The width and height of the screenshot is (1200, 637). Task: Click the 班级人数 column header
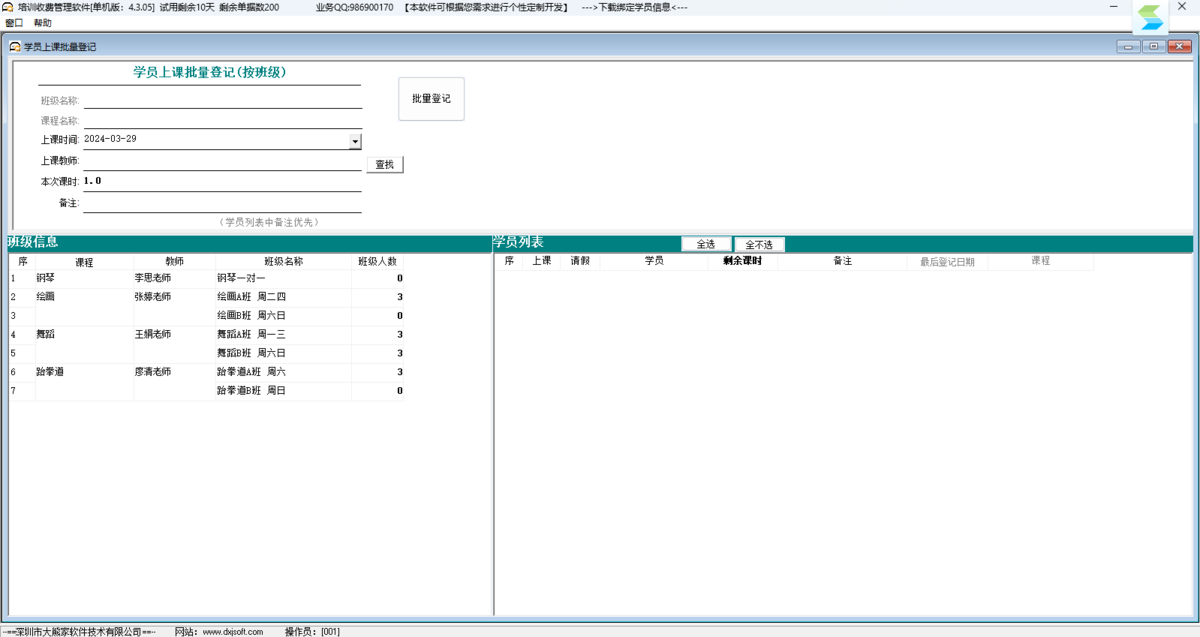(x=378, y=262)
